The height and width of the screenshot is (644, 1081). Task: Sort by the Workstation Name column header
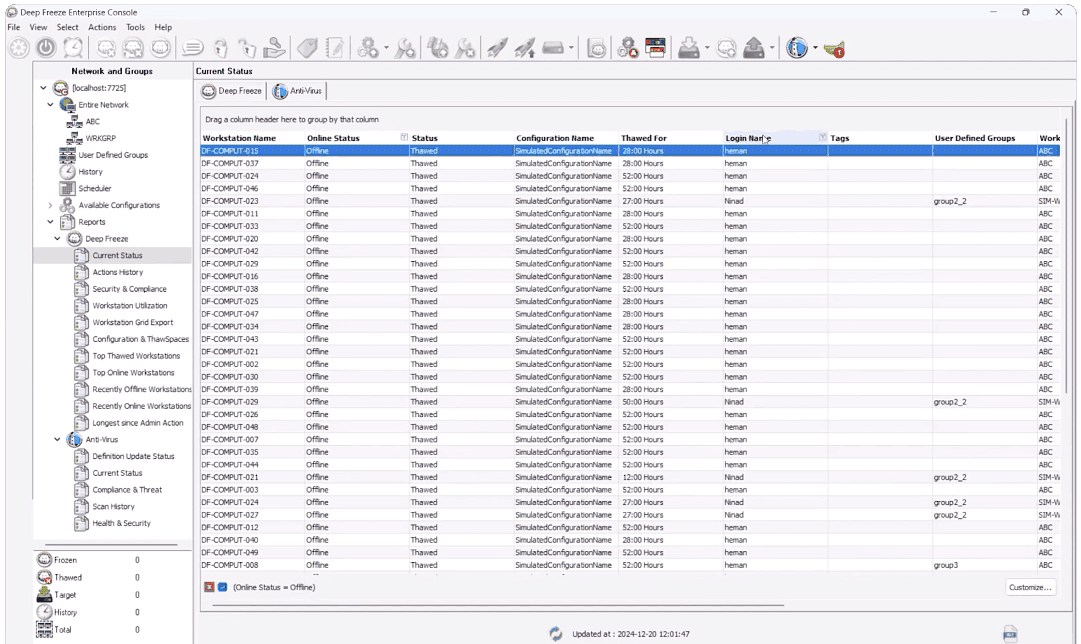pyautogui.click(x=239, y=138)
